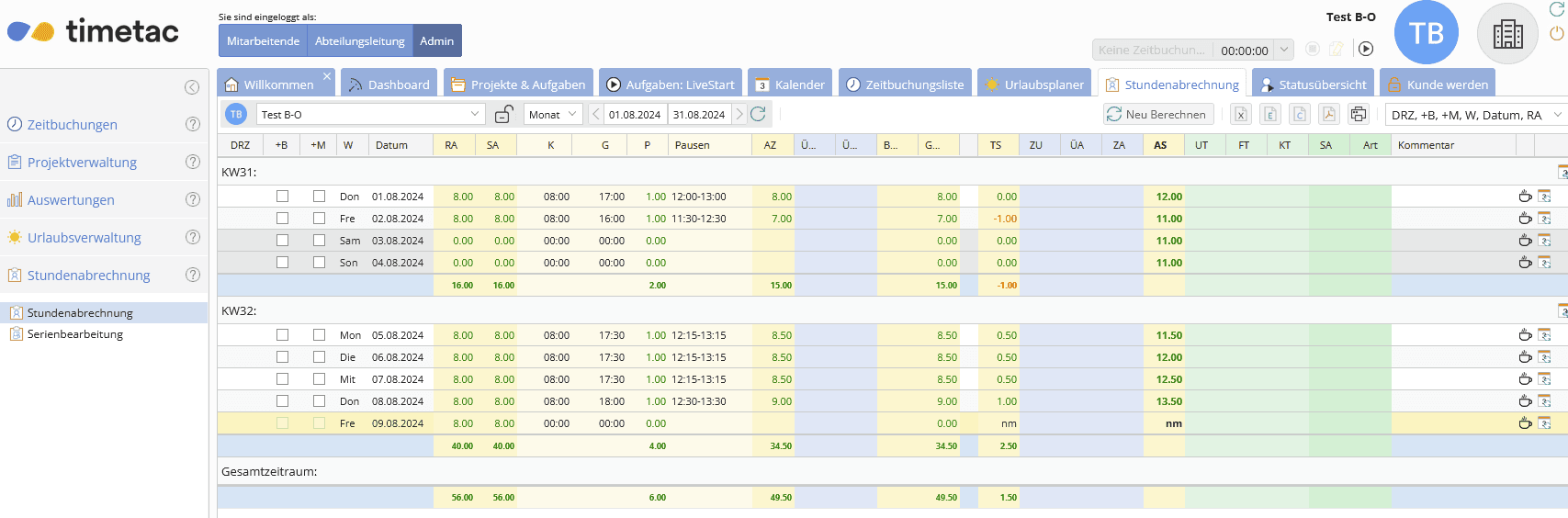Click the open padlock icon

(x=503, y=114)
